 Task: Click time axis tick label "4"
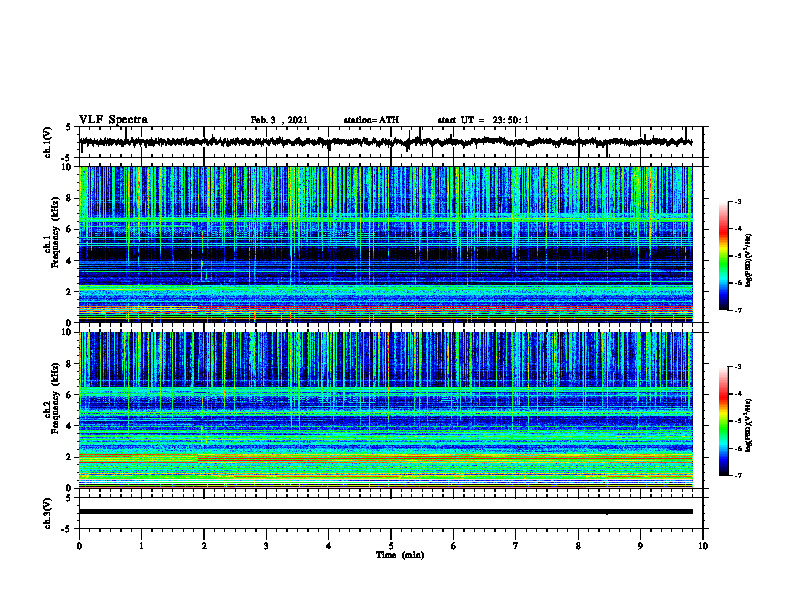[329, 546]
